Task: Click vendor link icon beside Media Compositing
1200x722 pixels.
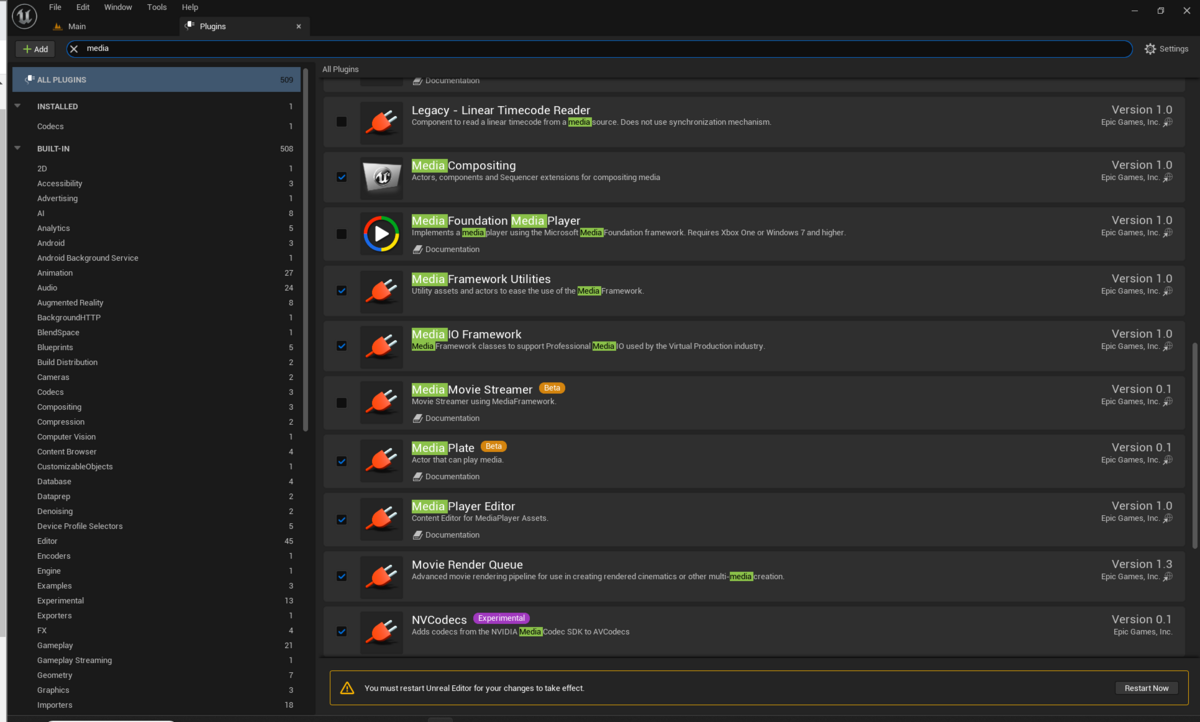Action: (x=1167, y=177)
